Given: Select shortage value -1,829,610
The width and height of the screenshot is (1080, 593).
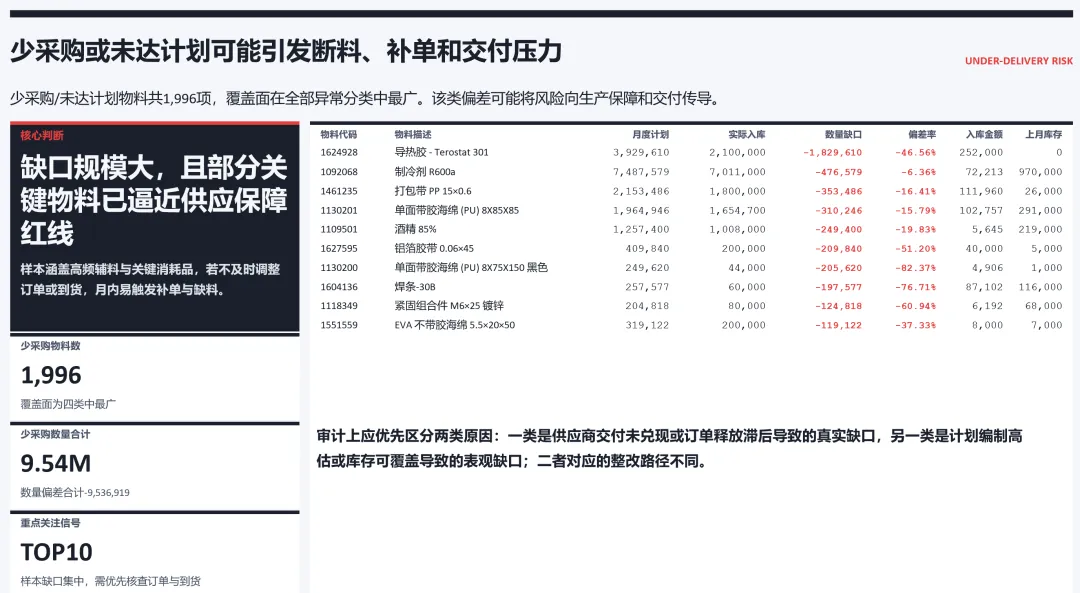Looking at the screenshot, I should [x=832, y=152].
